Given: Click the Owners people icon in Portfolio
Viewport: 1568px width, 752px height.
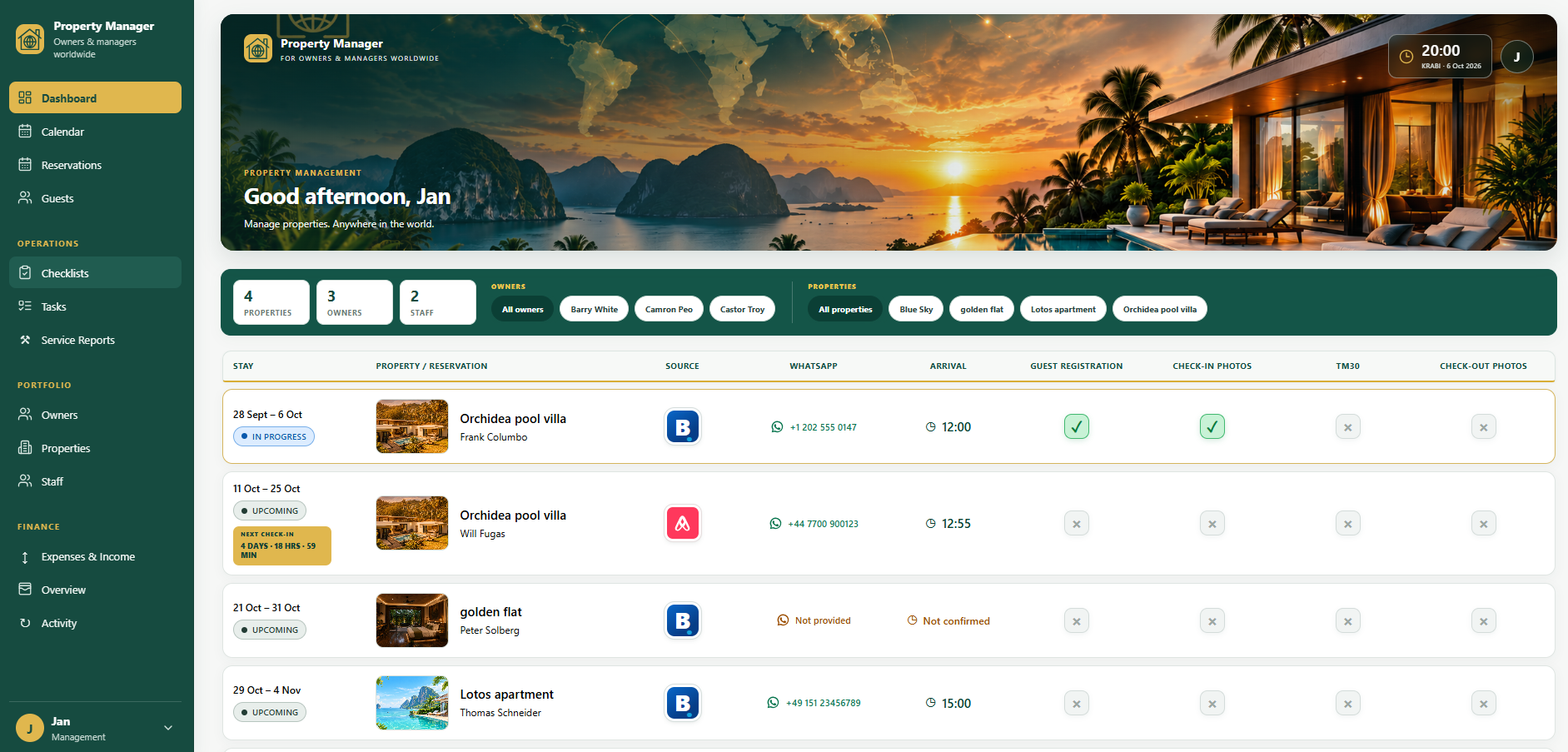Looking at the screenshot, I should pyautogui.click(x=25, y=415).
